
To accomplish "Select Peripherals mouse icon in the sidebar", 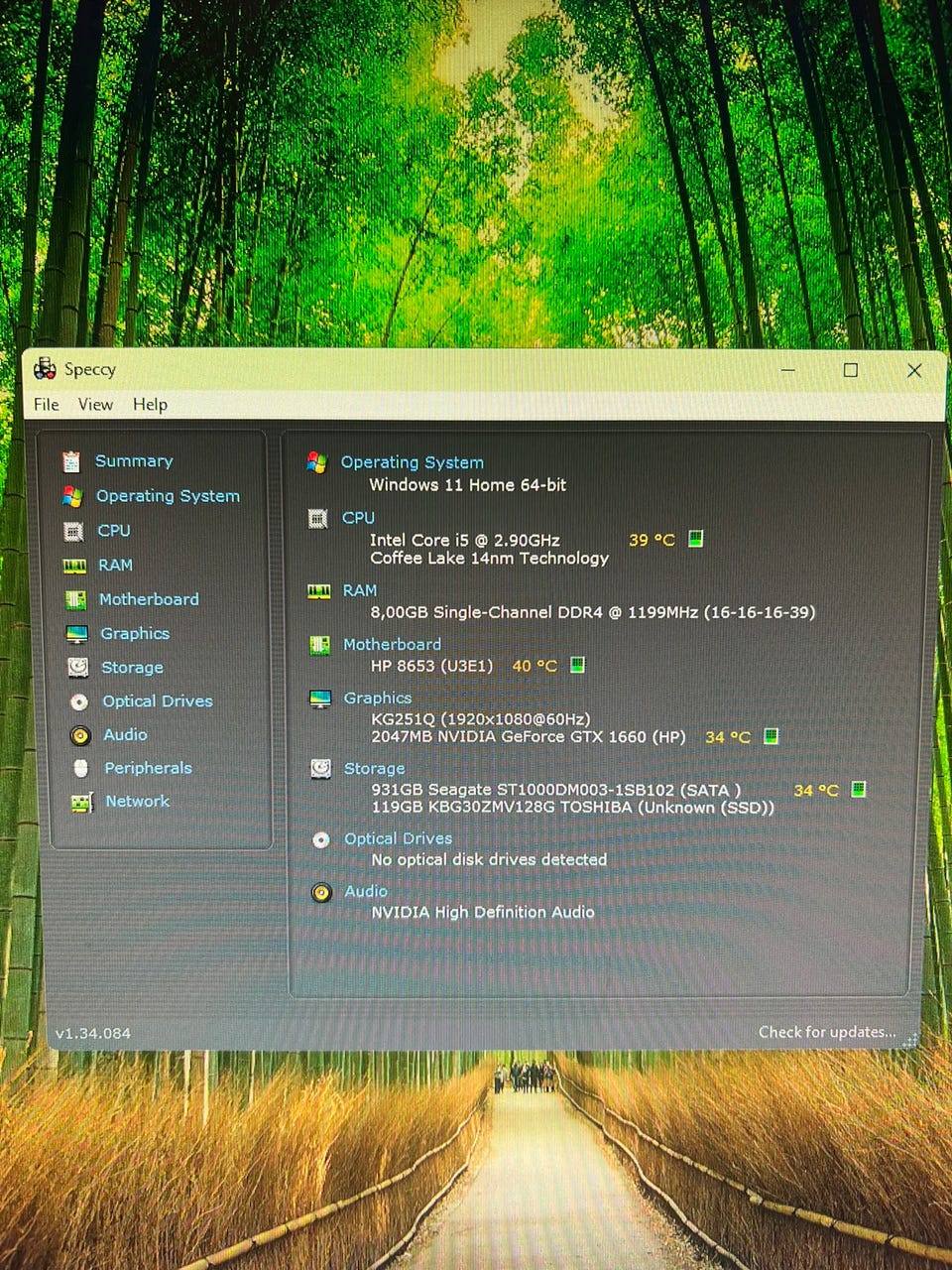I will click(81, 769).
